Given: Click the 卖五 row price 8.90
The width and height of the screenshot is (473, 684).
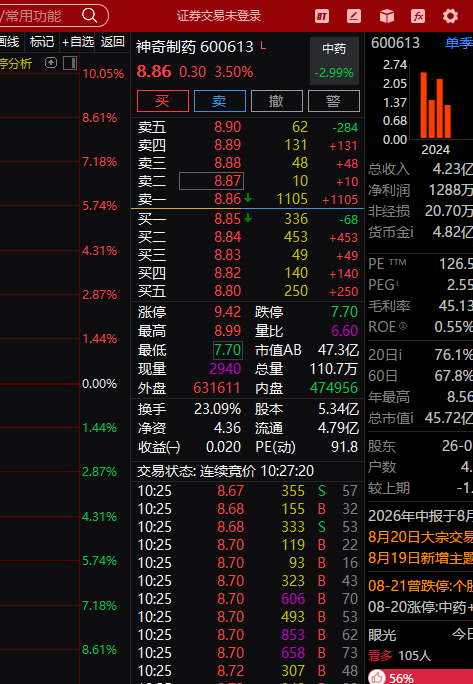Looking at the screenshot, I should [227, 127].
